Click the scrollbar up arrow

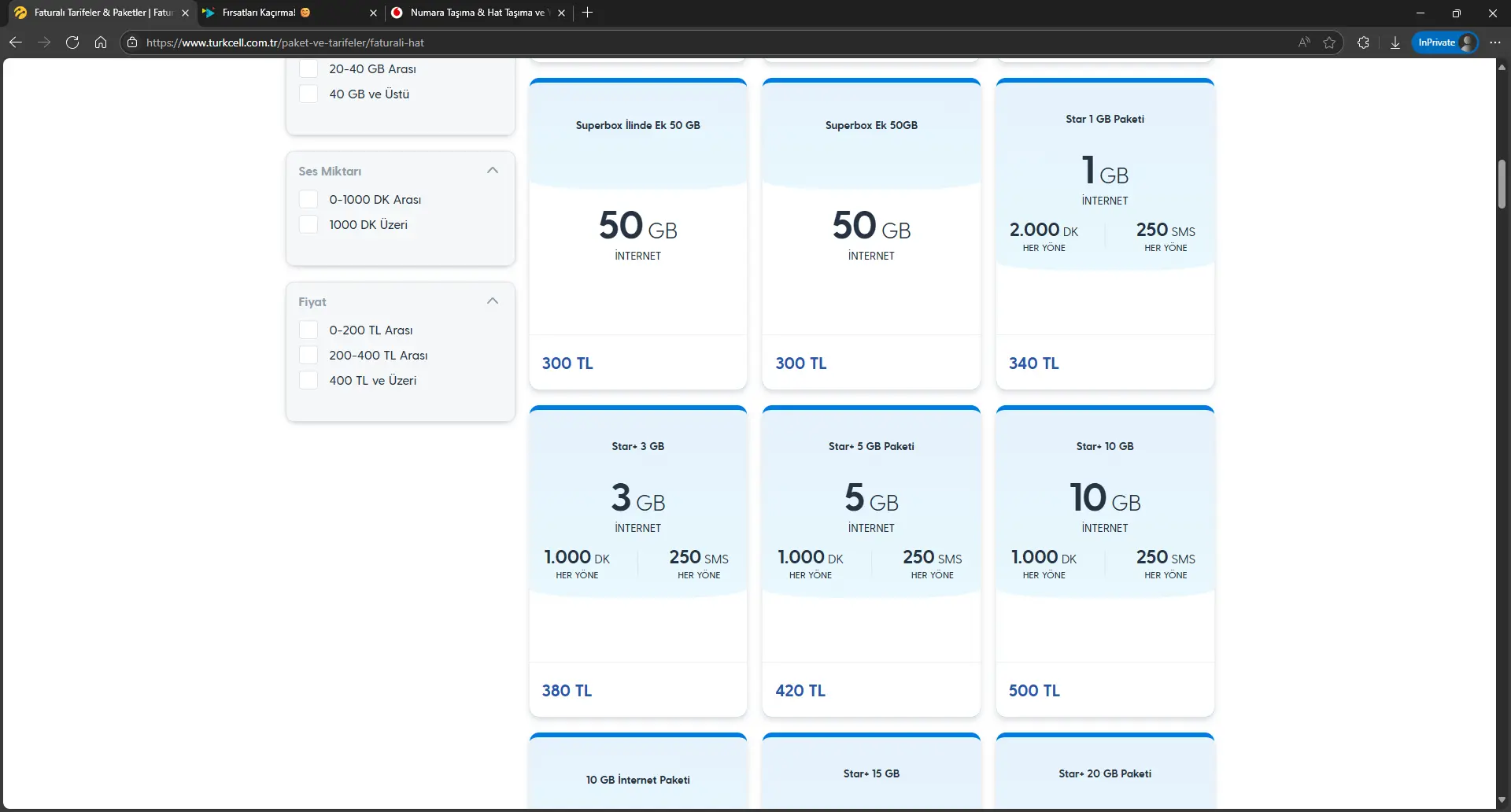(x=1502, y=67)
